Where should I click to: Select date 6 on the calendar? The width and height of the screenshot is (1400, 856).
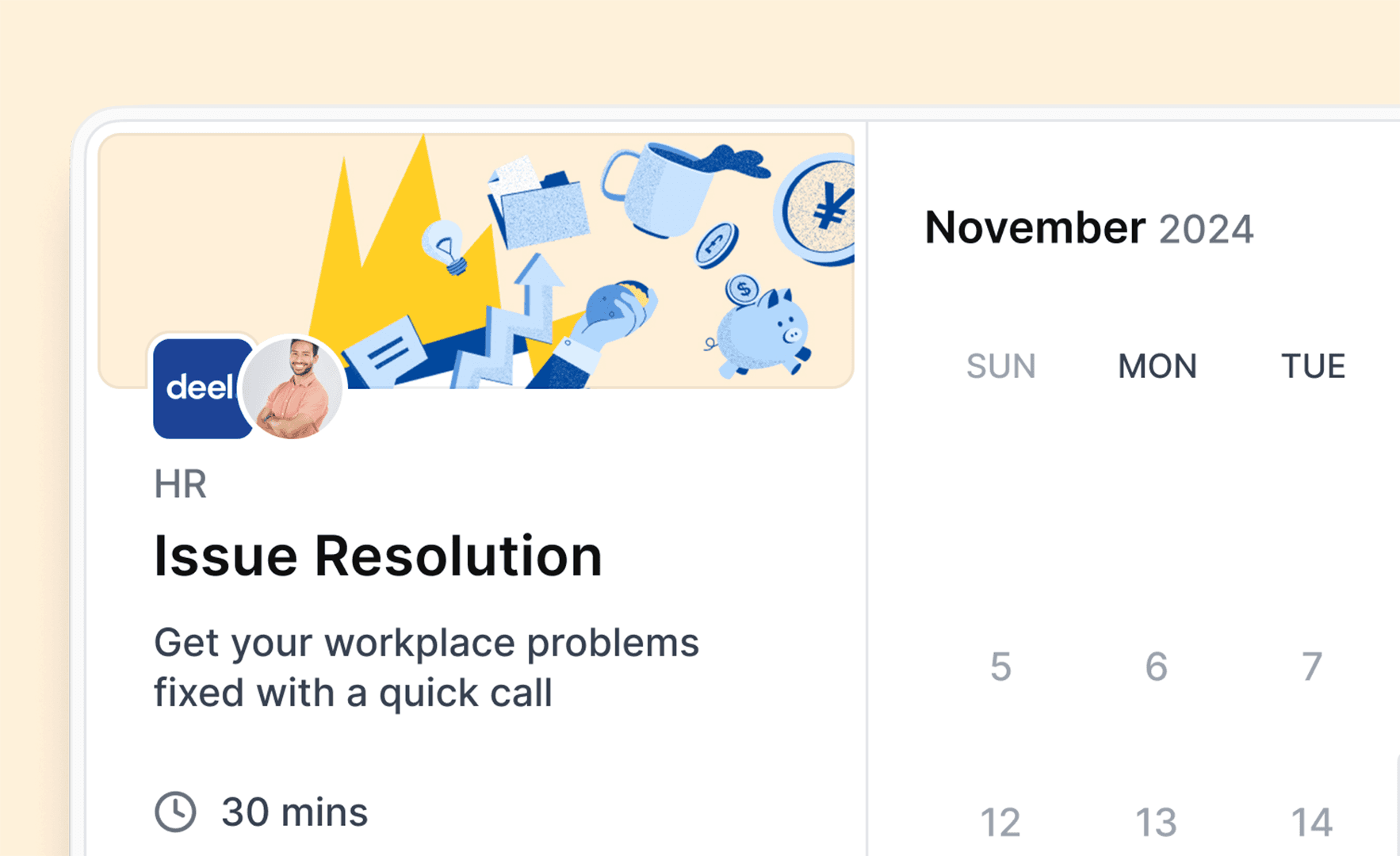[1156, 666]
